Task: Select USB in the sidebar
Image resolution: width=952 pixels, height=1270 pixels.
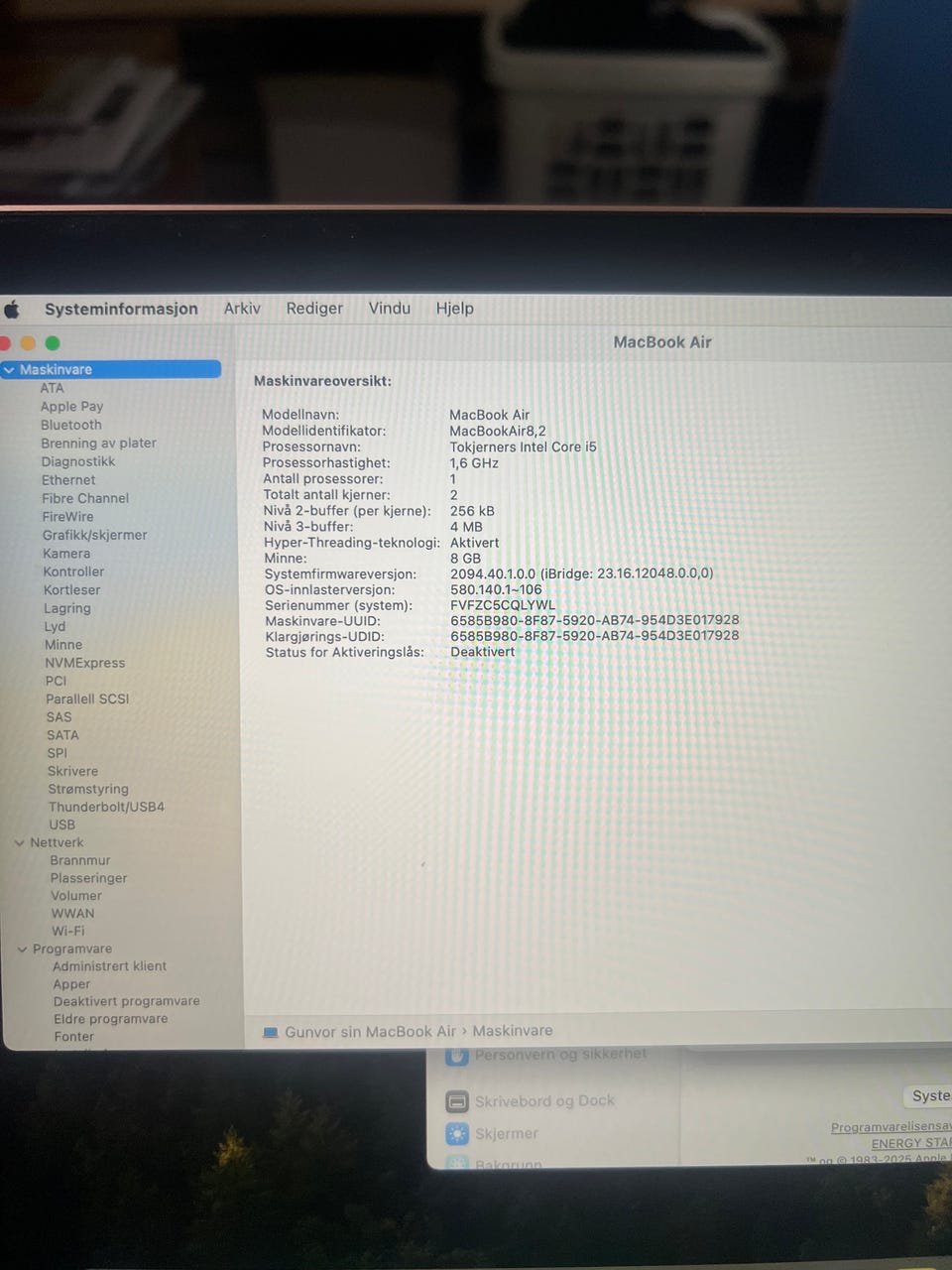Action: 61,825
